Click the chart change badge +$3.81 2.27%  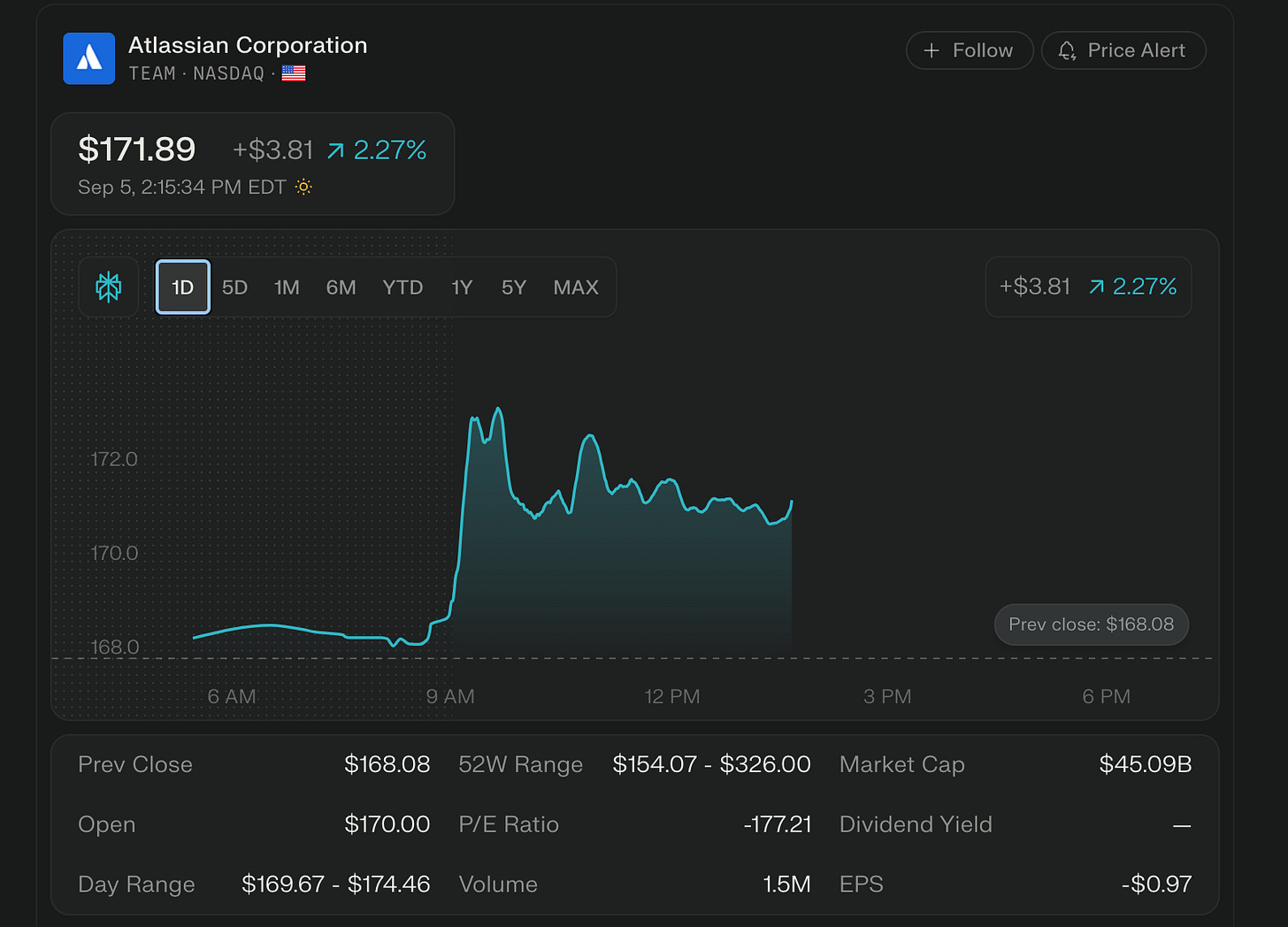point(1088,287)
